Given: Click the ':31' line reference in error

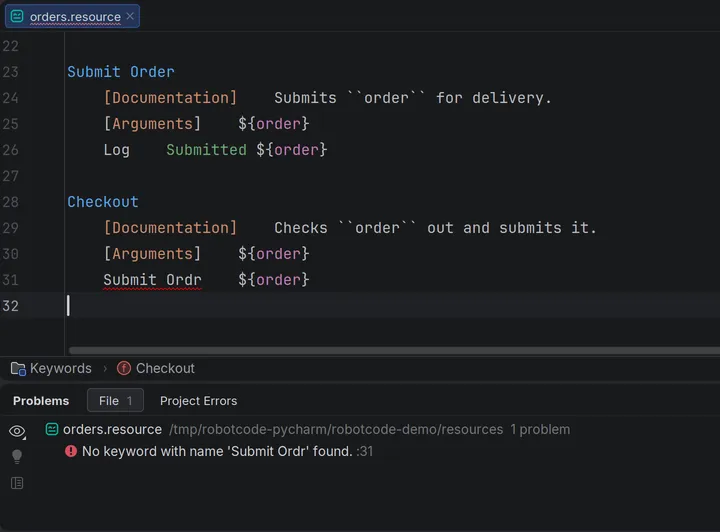Looking at the screenshot, I should pyautogui.click(x=365, y=451).
